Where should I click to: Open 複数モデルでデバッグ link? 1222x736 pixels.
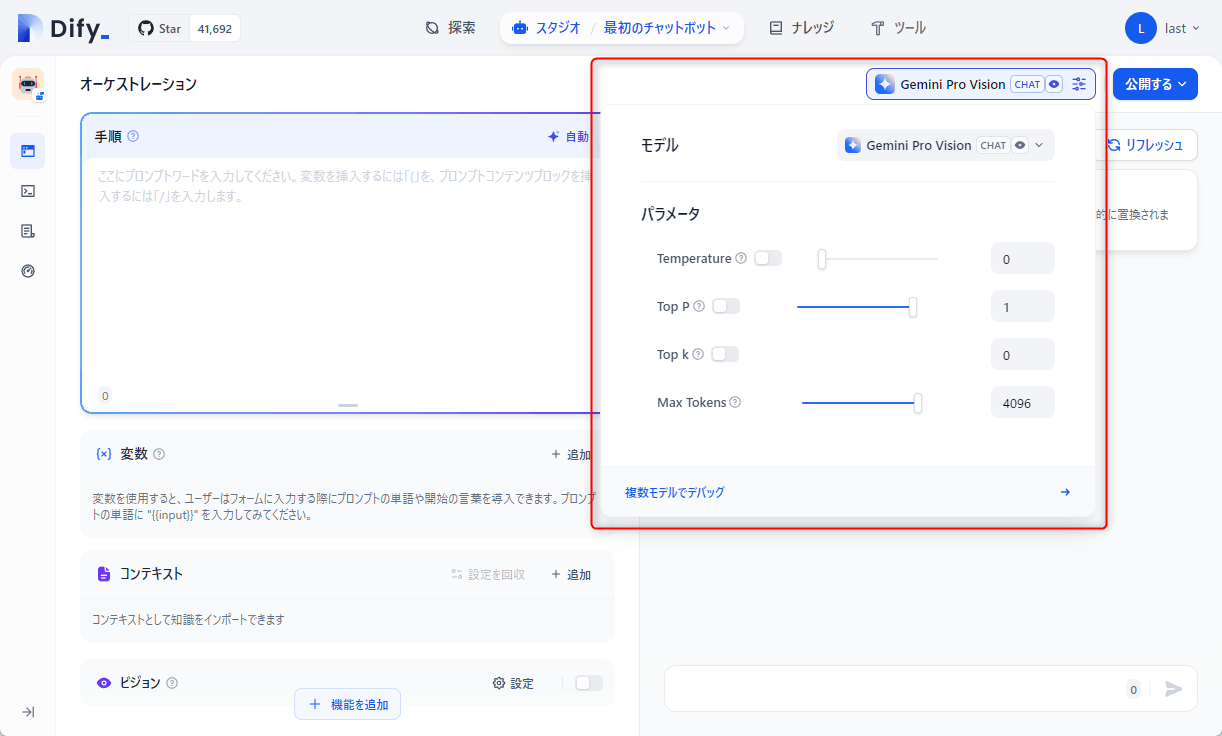click(x=675, y=492)
